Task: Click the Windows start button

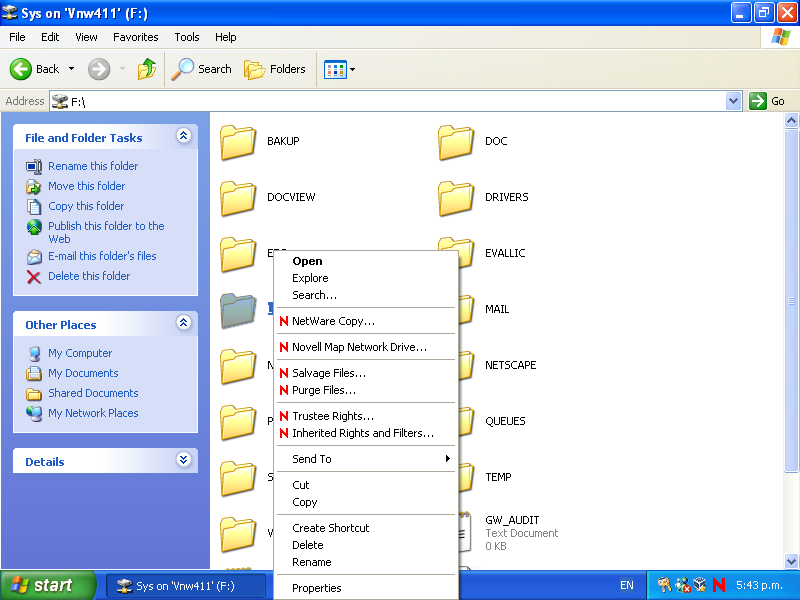Action: pyautogui.click(x=48, y=585)
